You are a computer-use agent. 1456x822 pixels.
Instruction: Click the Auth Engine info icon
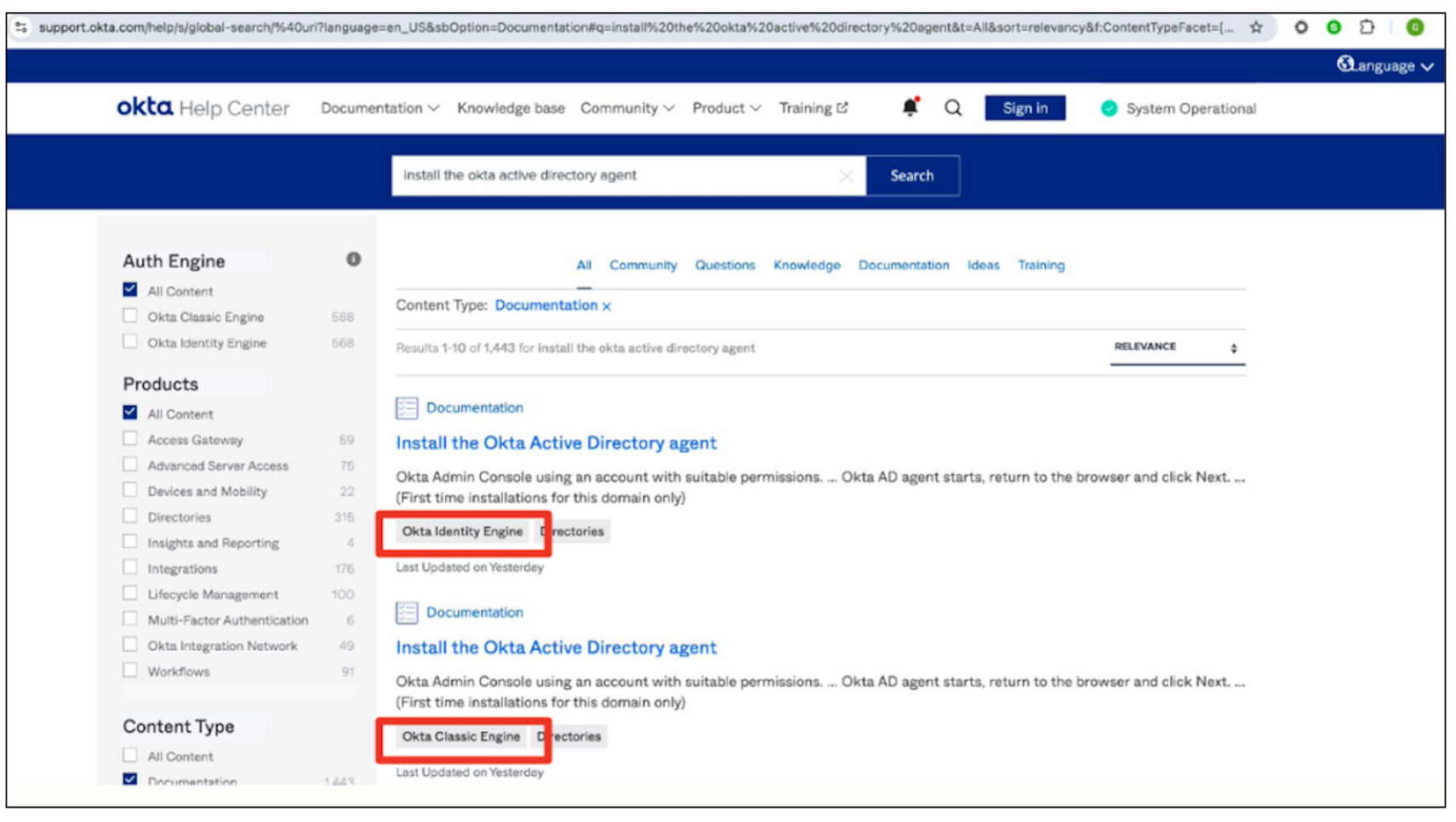(x=353, y=260)
